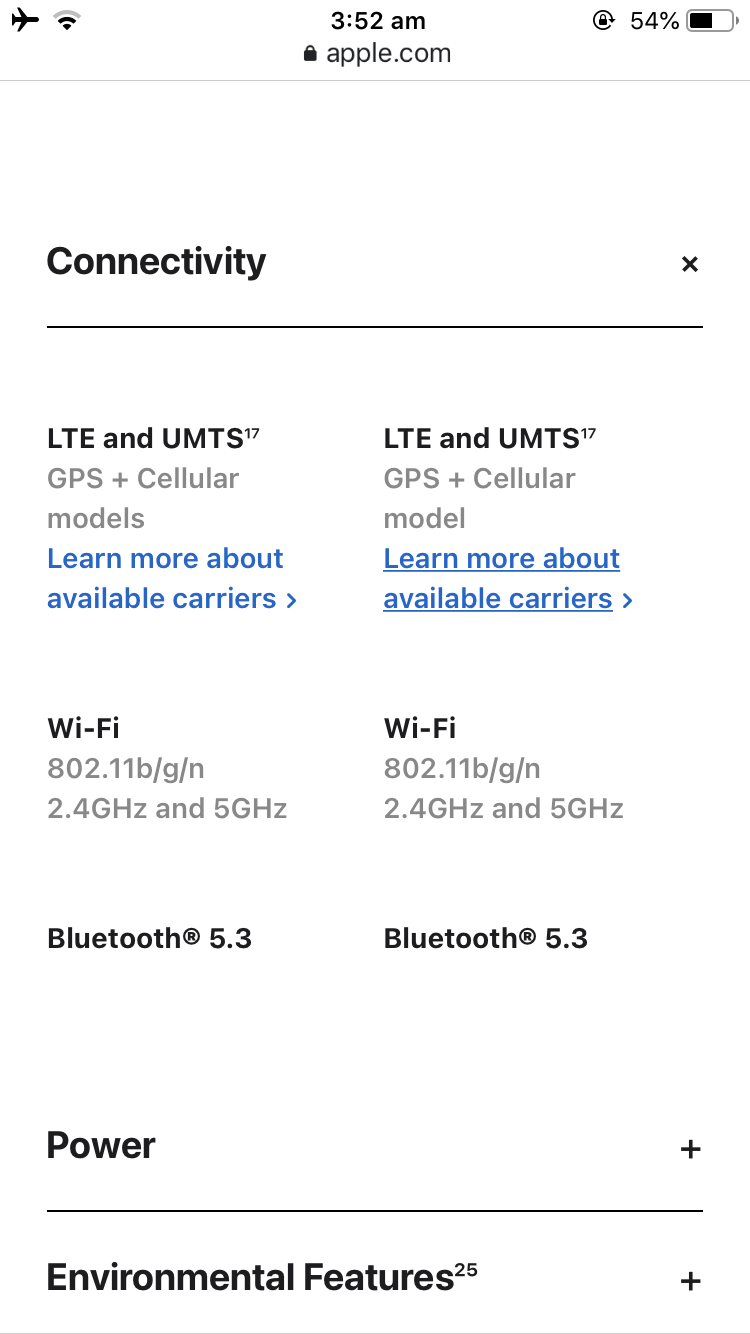Tap footnote 25 after Environmental Features

466,1270
